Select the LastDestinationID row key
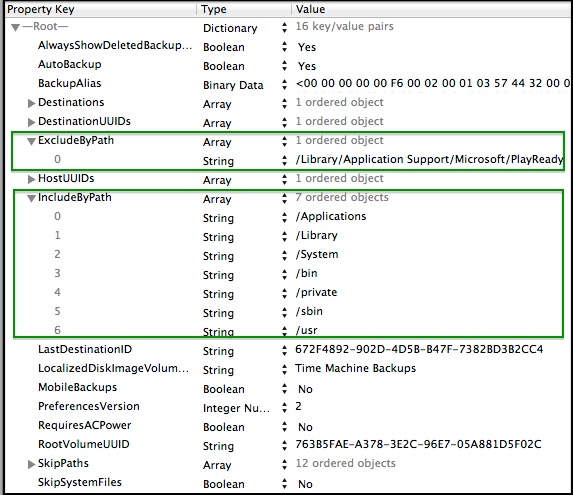 85,349
